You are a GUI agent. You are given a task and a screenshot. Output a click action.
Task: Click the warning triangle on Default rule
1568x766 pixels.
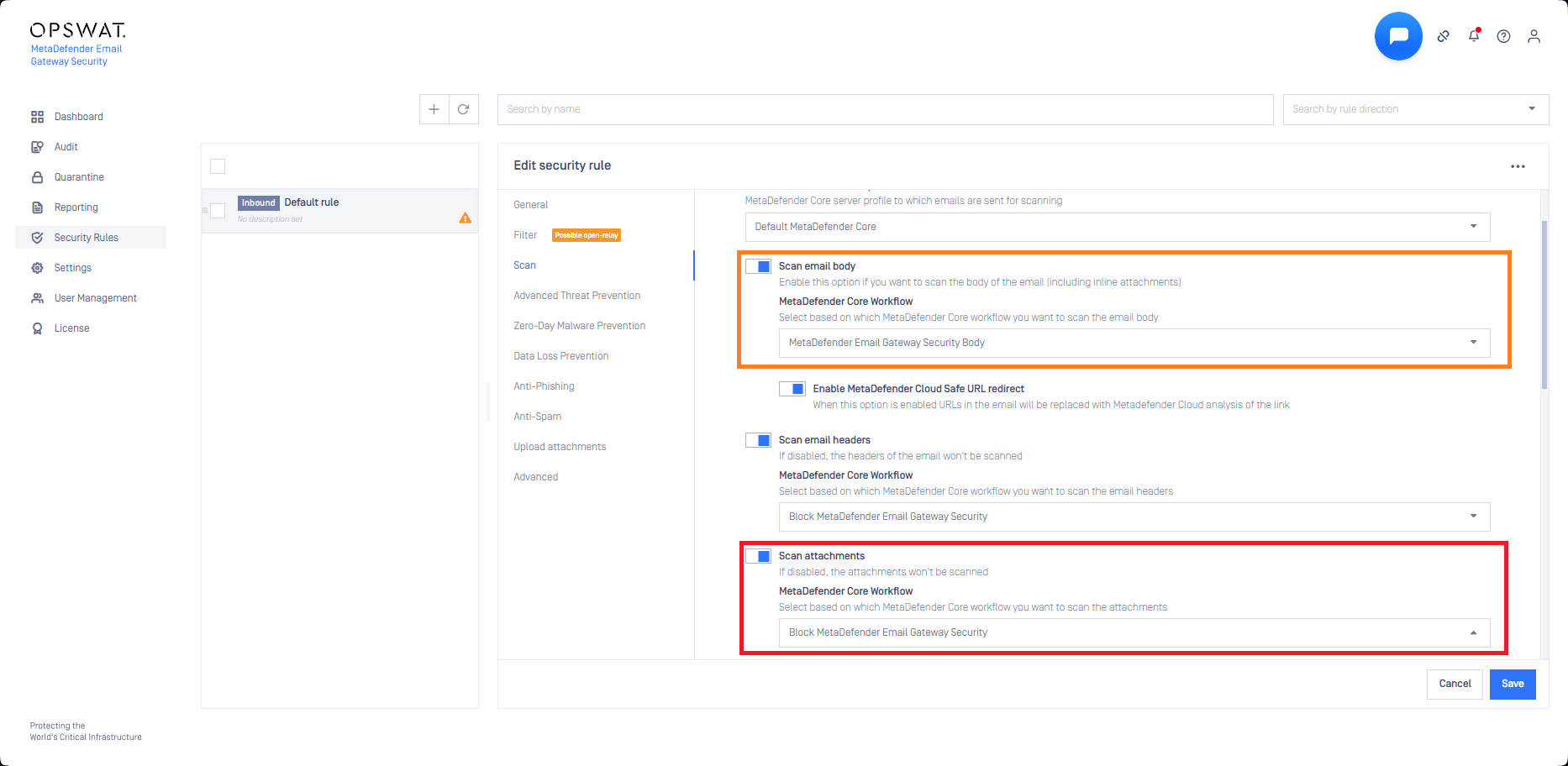[x=465, y=218]
